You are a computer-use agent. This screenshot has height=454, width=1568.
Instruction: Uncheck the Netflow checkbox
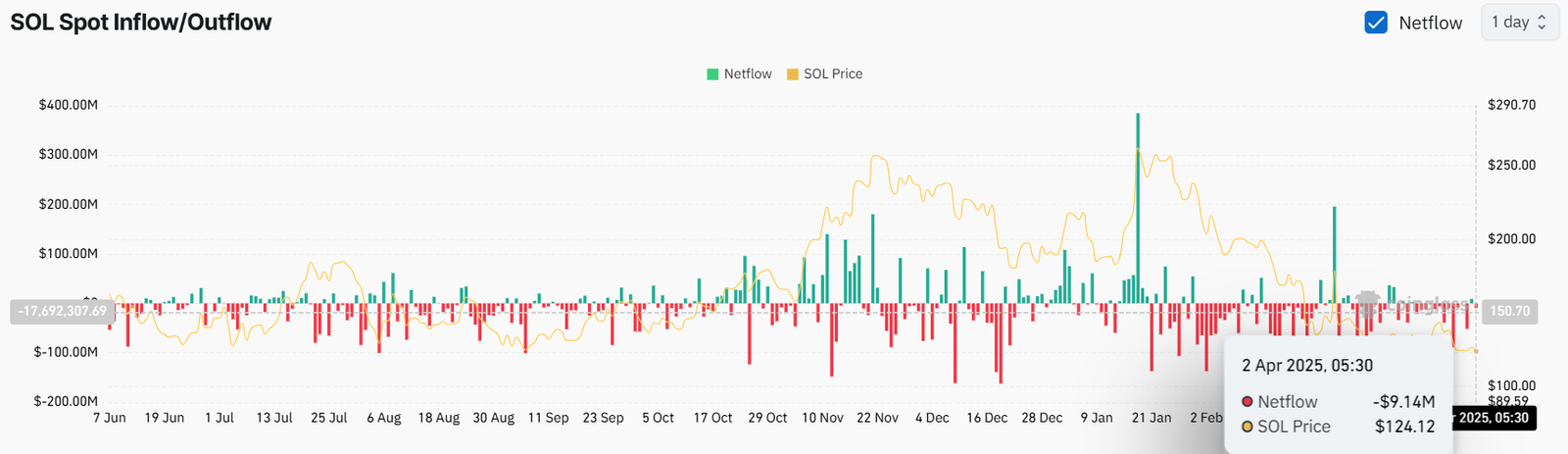pos(1376,23)
